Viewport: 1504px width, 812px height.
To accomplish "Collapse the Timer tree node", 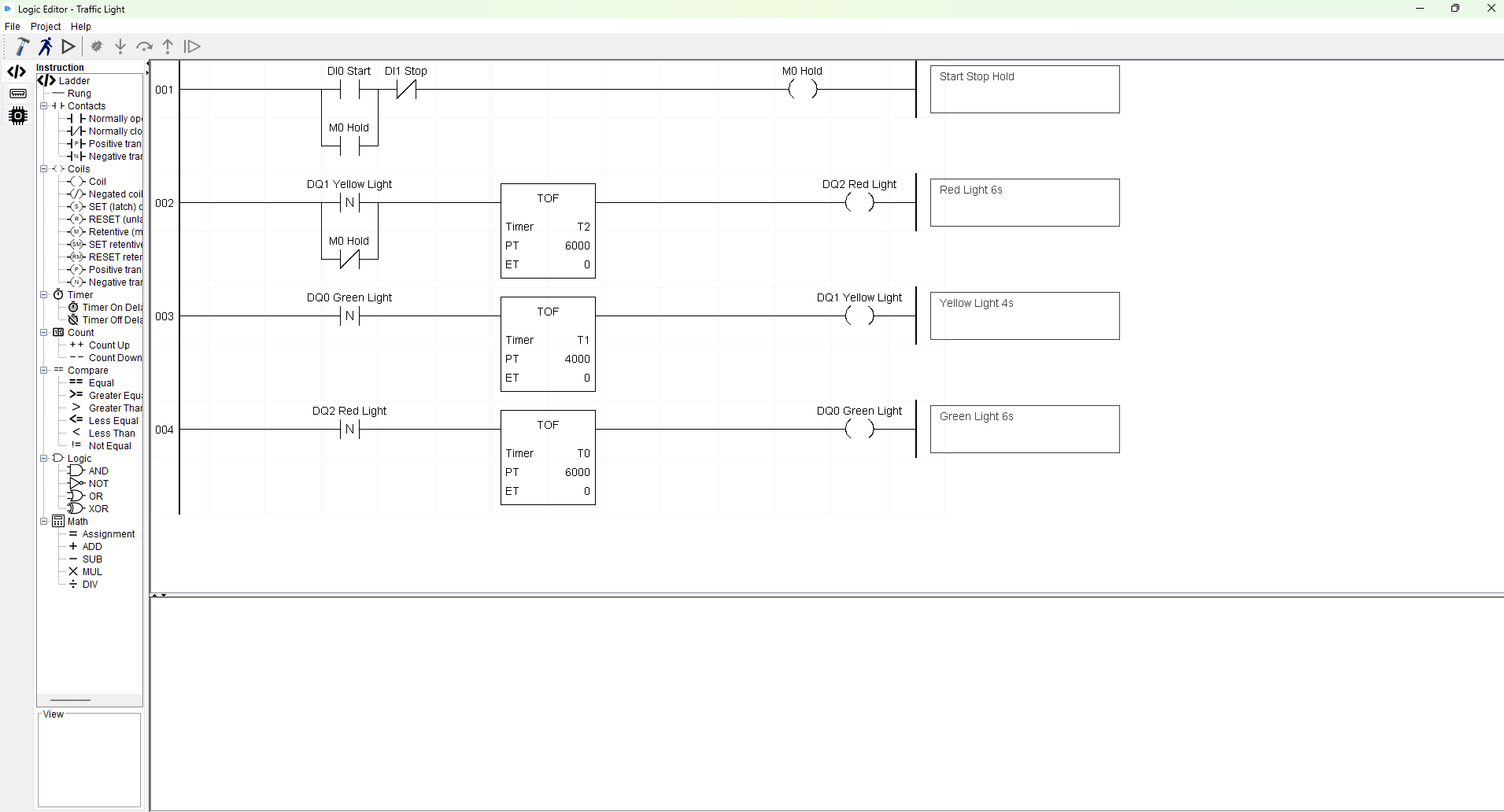I will click(44, 295).
